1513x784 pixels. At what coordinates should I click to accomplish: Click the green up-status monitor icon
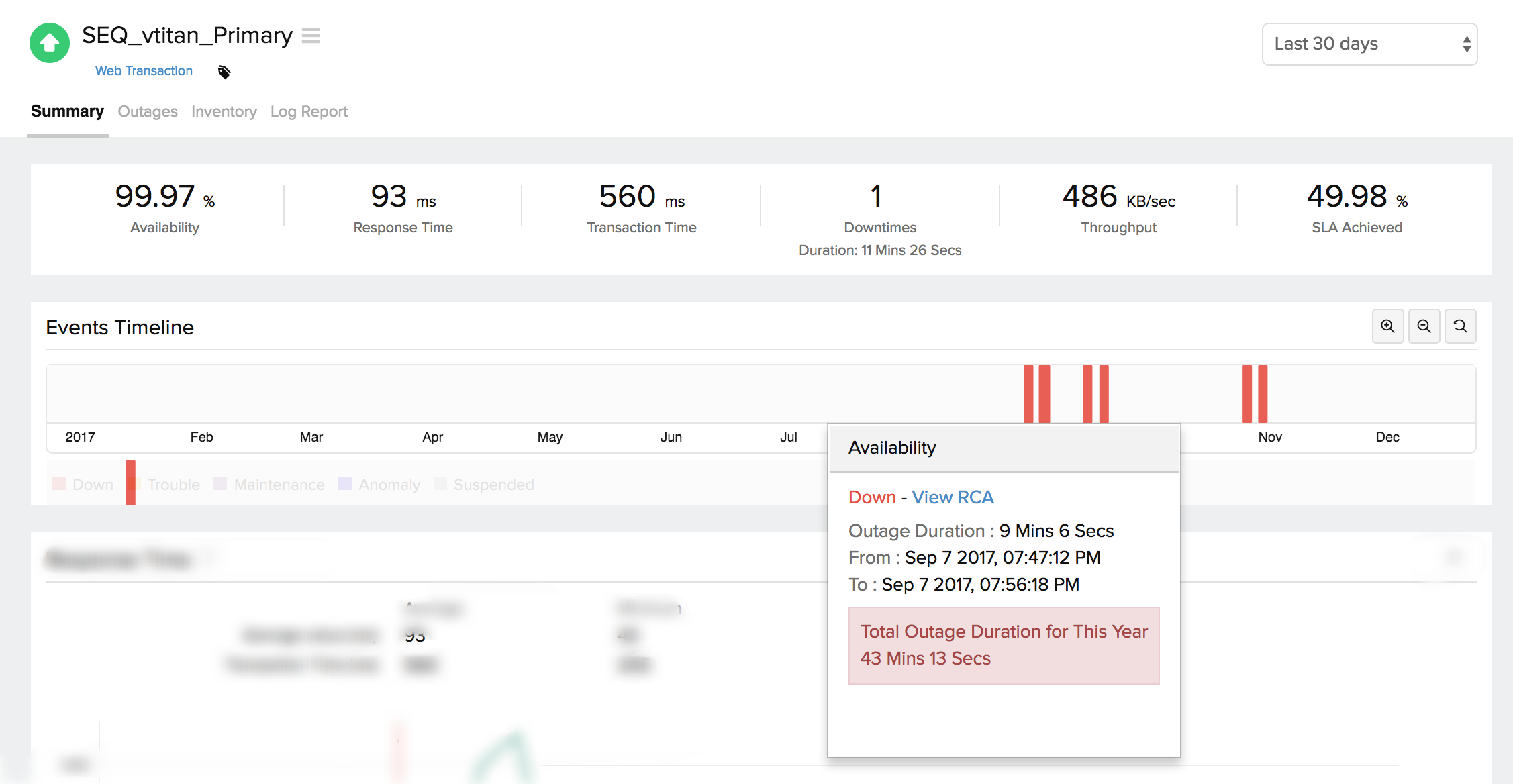(x=50, y=43)
